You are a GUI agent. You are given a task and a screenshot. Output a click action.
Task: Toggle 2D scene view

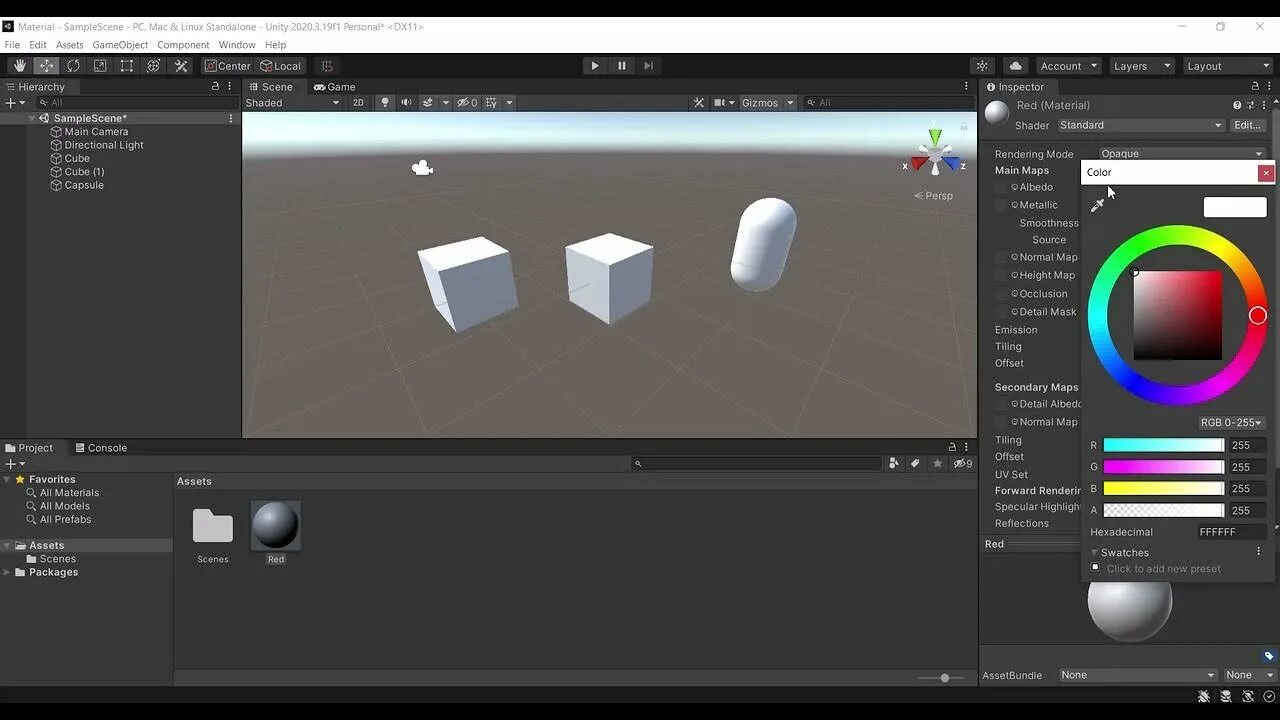[358, 103]
